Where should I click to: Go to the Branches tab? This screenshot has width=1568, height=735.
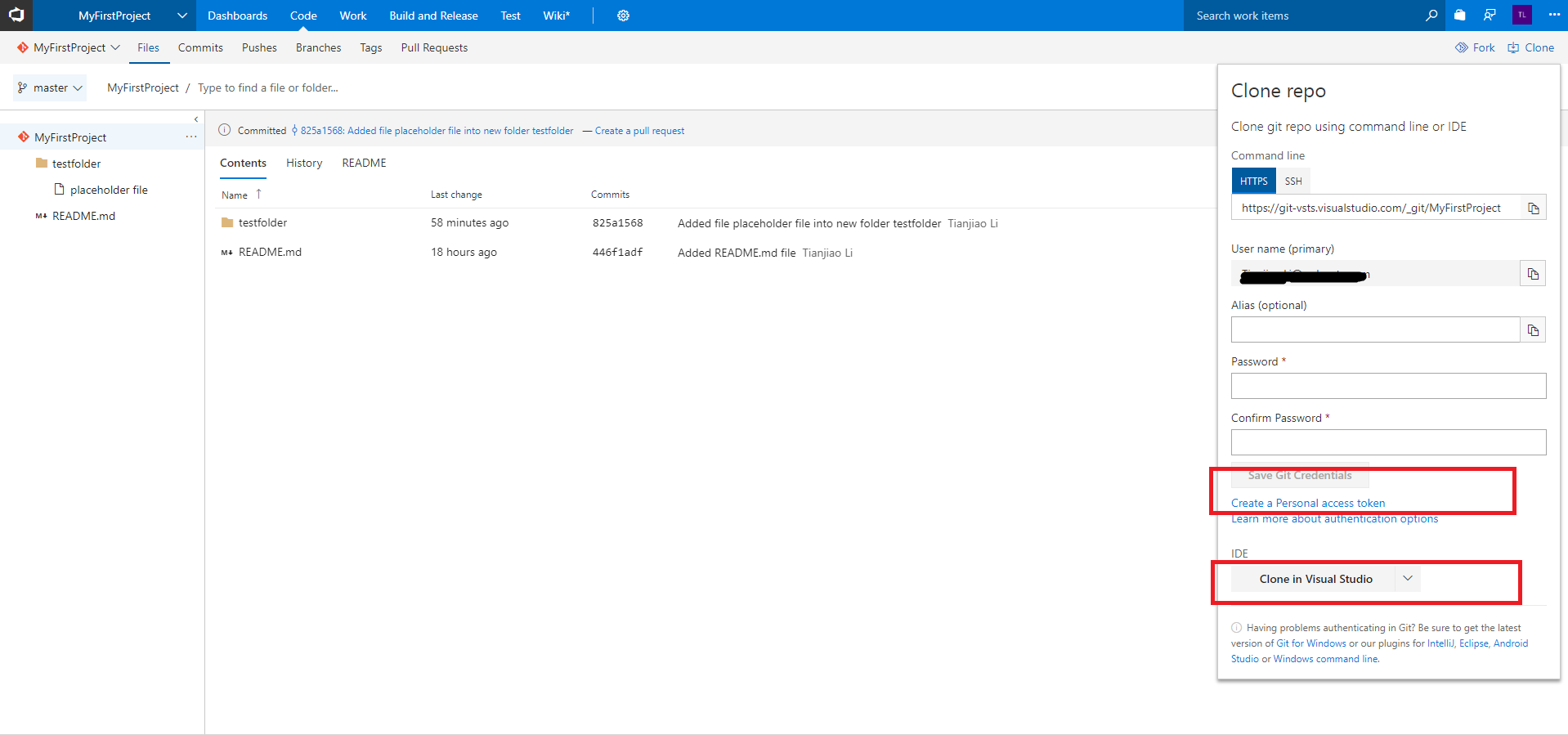pos(318,47)
